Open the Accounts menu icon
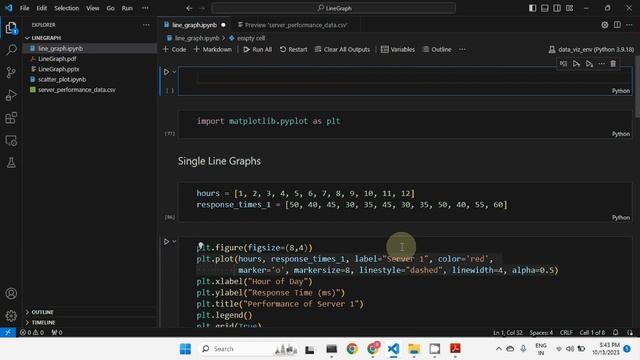The height and width of the screenshot is (360, 640). pyautogui.click(x=11, y=293)
